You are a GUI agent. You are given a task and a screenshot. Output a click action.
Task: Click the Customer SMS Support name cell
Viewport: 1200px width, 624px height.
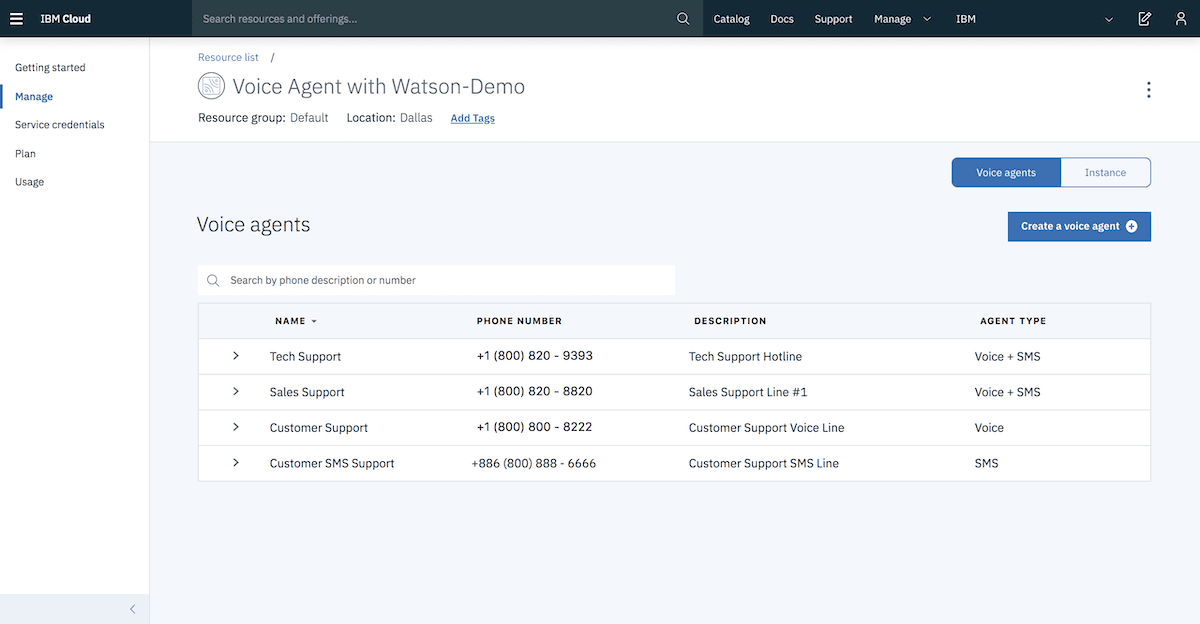click(x=332, y=464)
